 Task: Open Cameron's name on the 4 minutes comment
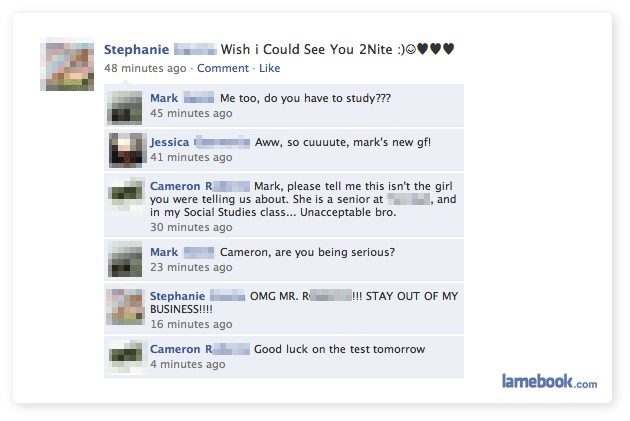[x=200, y=349]
